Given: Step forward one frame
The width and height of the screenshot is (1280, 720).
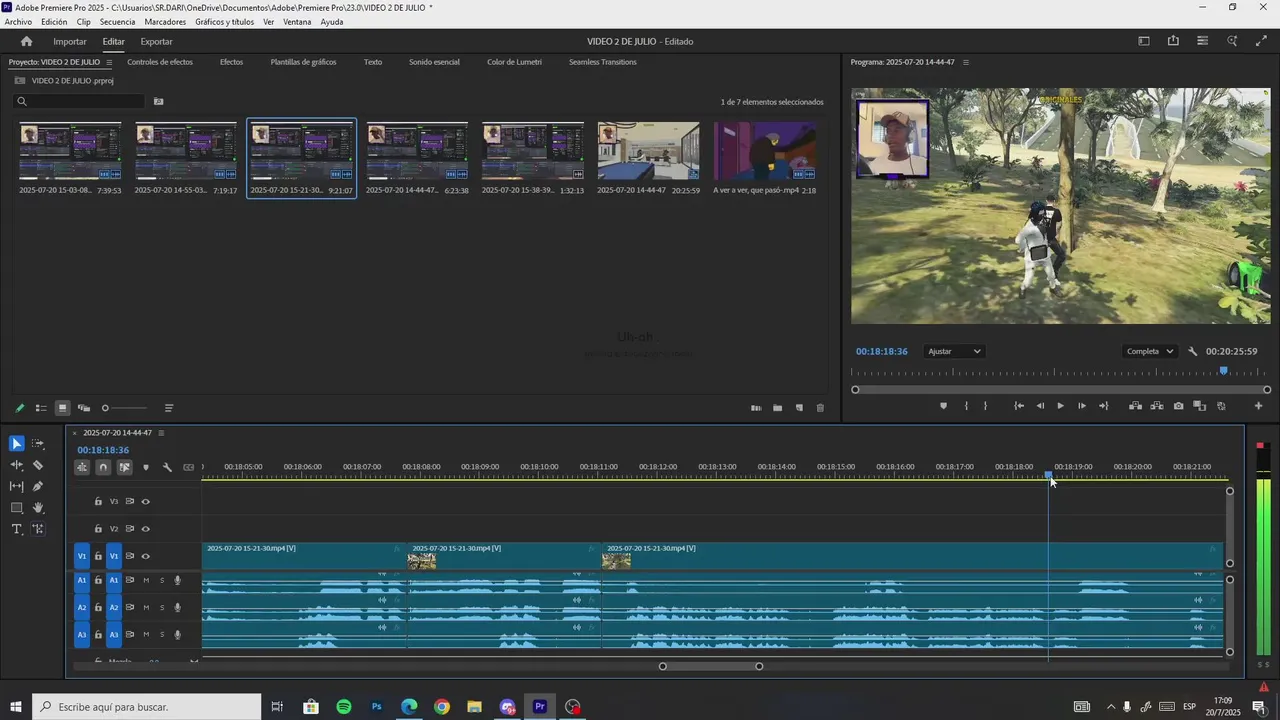Looking at the screenshot, I should click(x=1082, y=406).
